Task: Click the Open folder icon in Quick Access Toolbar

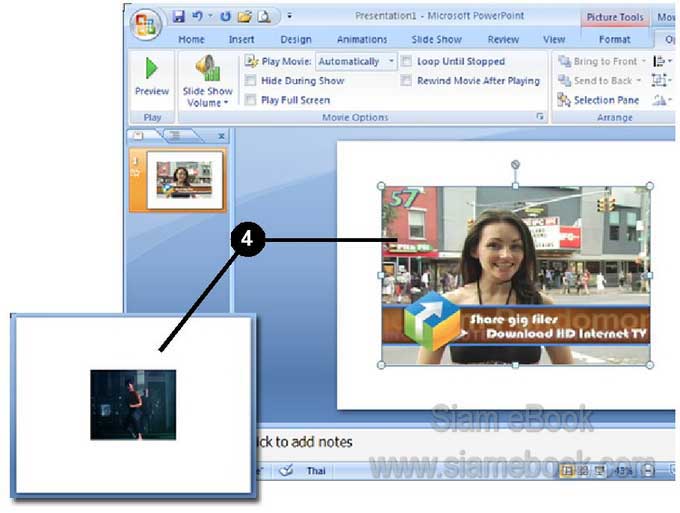Action: pyautogui.click(x=245, y=17)
